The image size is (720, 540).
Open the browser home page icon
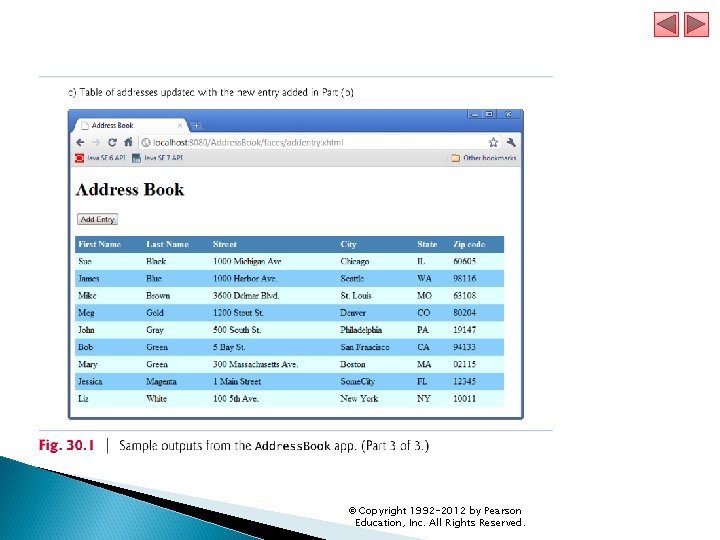(x=128, y=142)
